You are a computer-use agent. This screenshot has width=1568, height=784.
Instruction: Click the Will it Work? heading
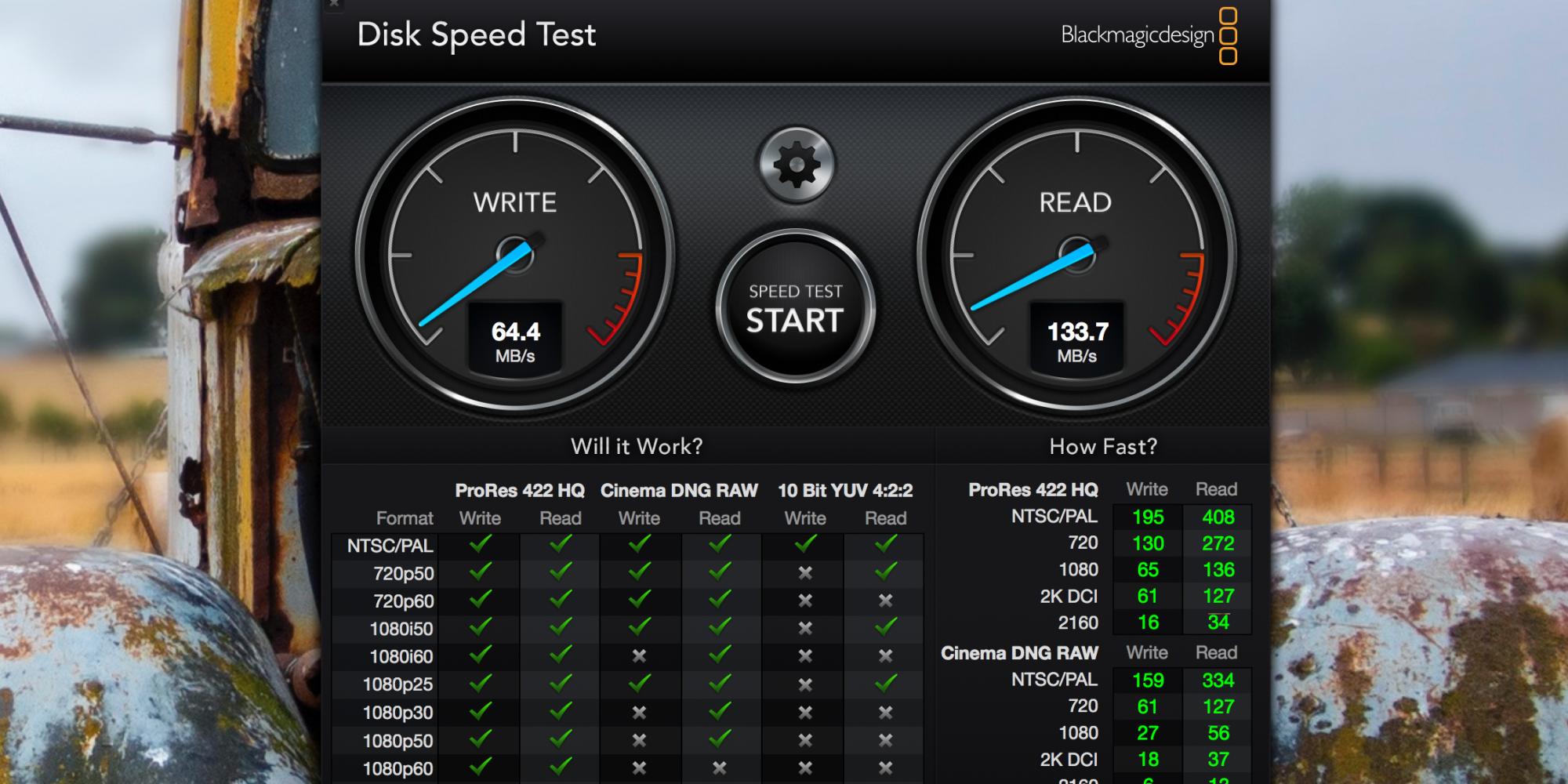point(637,446)
